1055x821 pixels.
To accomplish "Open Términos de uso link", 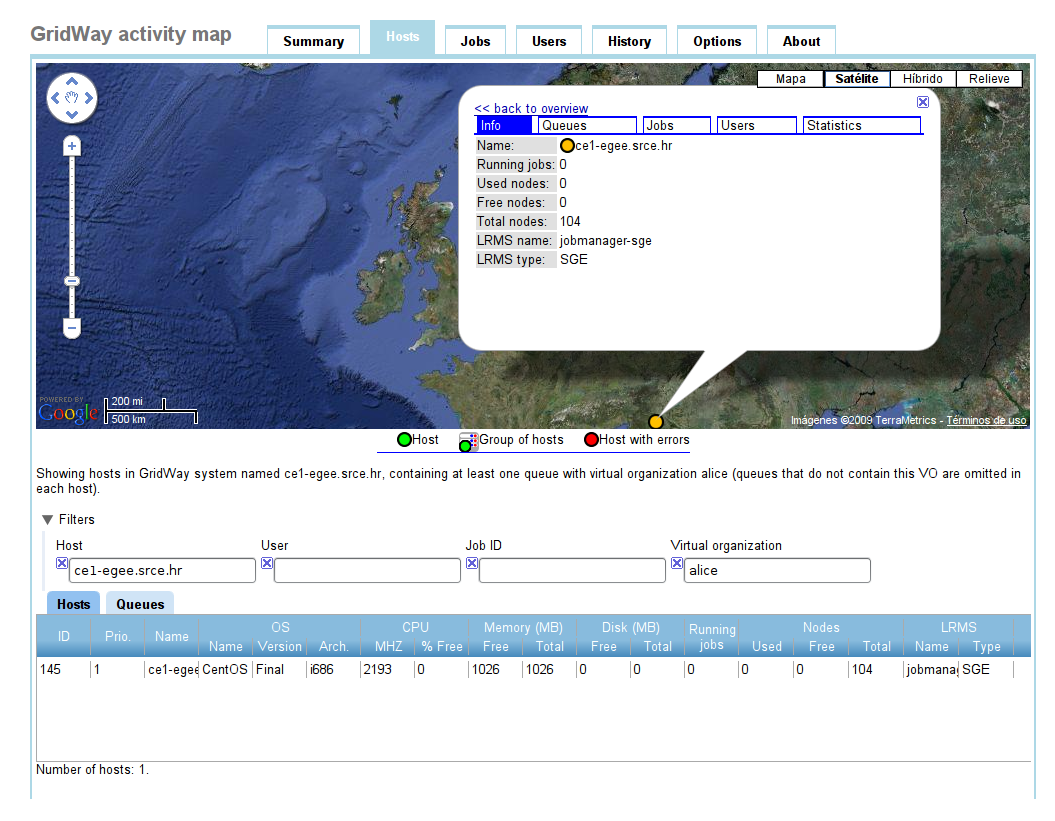I will click(986, 420).
